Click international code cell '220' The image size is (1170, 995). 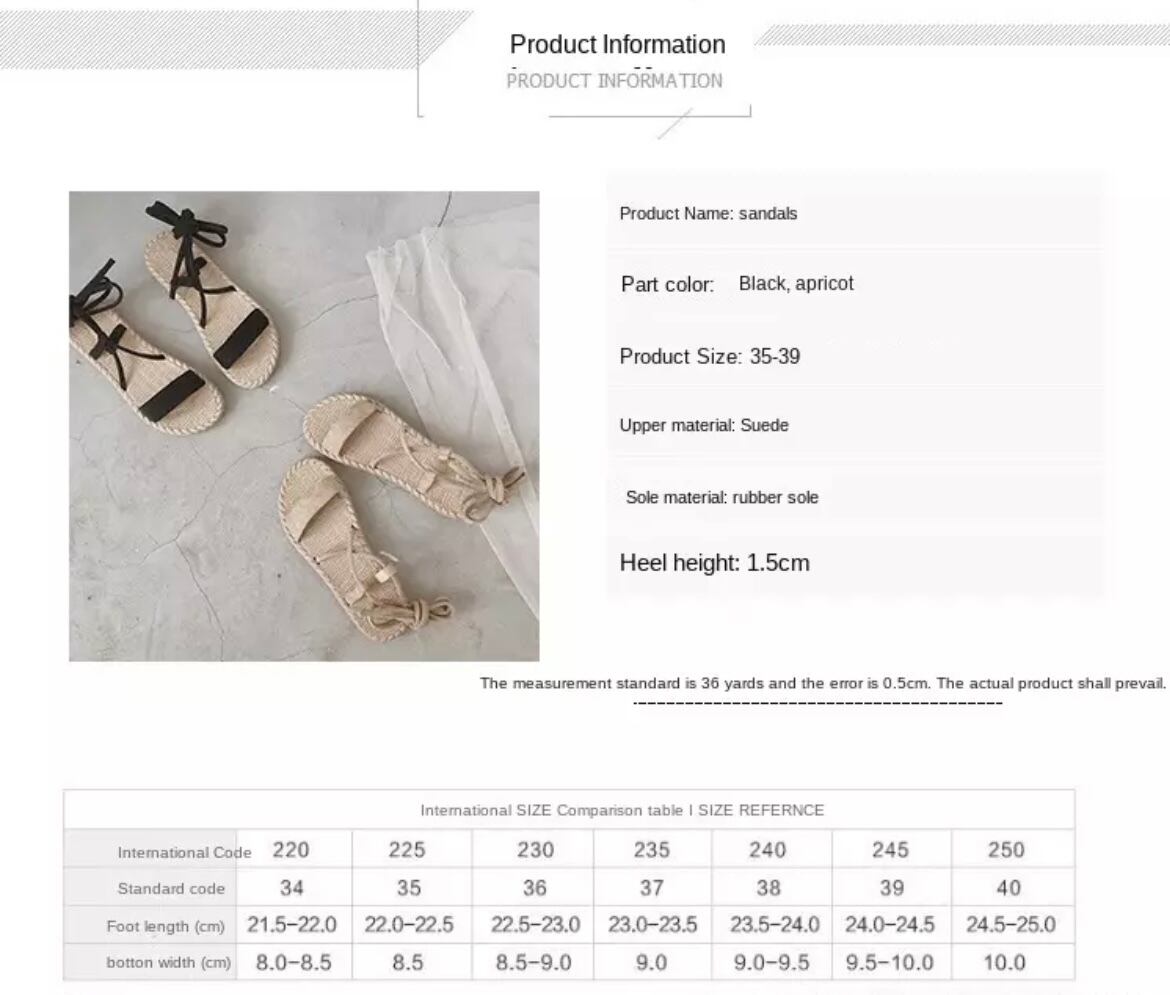point(291,850)
